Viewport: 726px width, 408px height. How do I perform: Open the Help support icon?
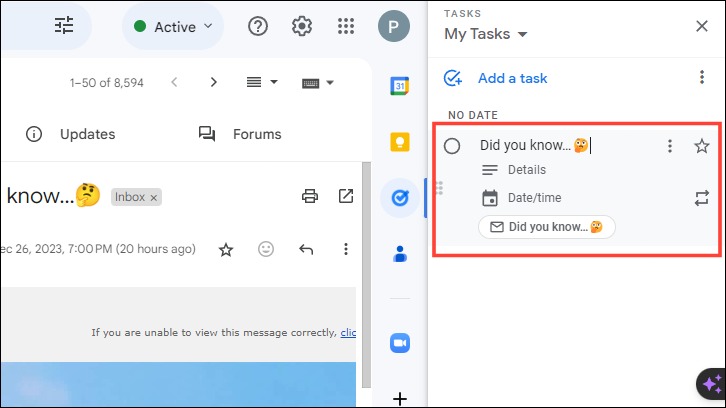[258, 26]
